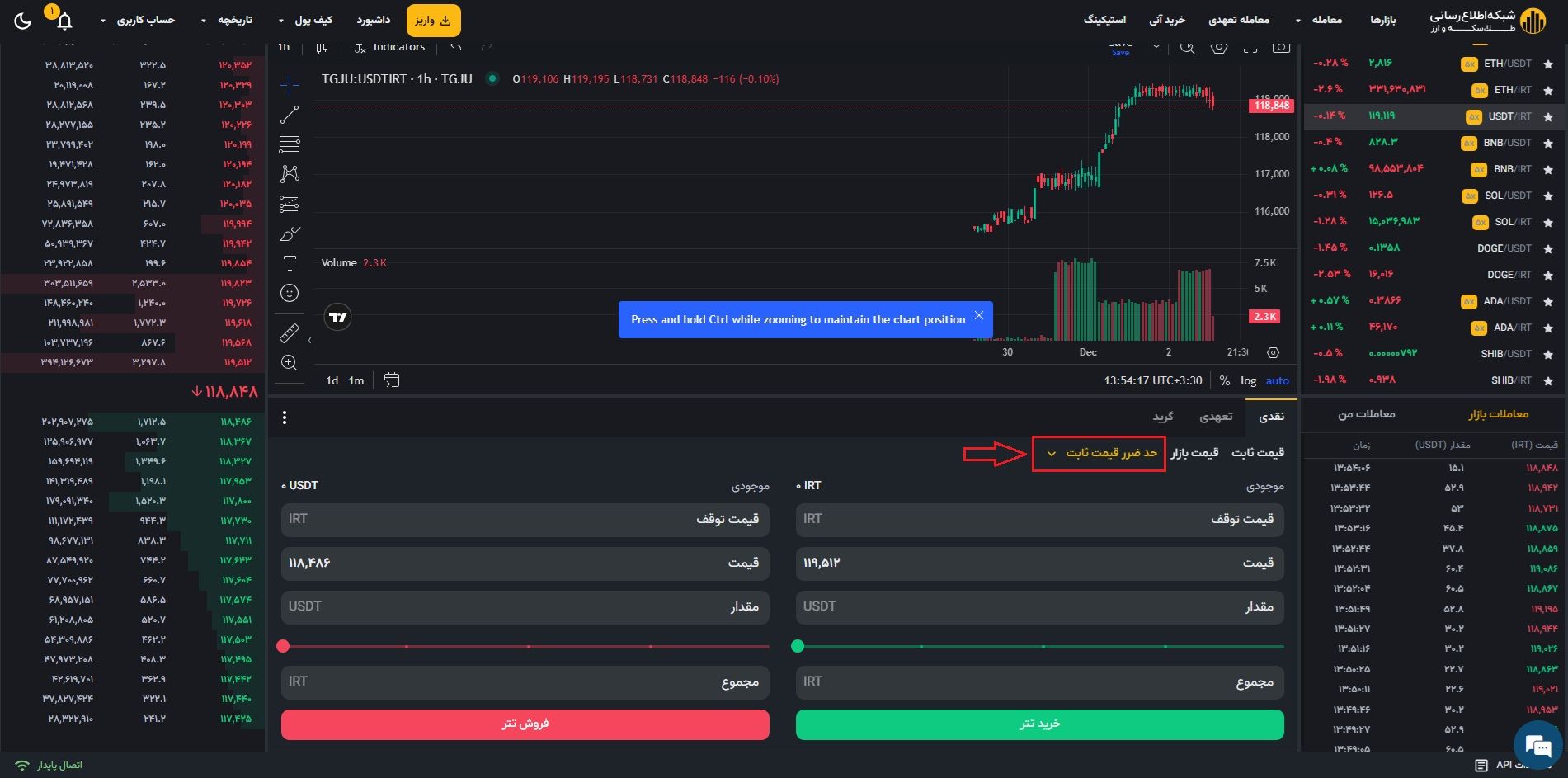Click the green buy amount slider handle

coord(798,646)
